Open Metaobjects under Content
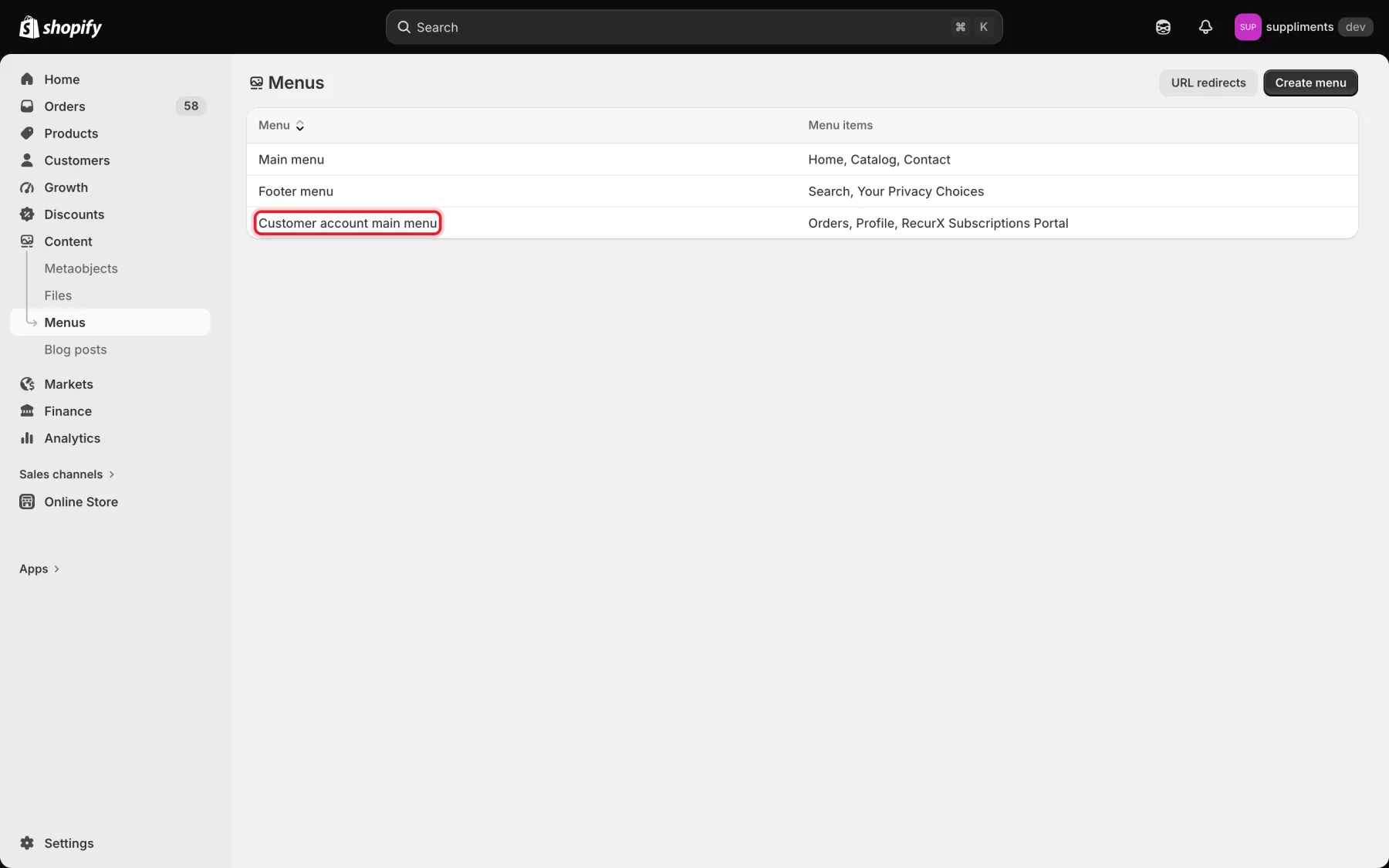This screenshot has width=1389, height=868. coord(81,269)
